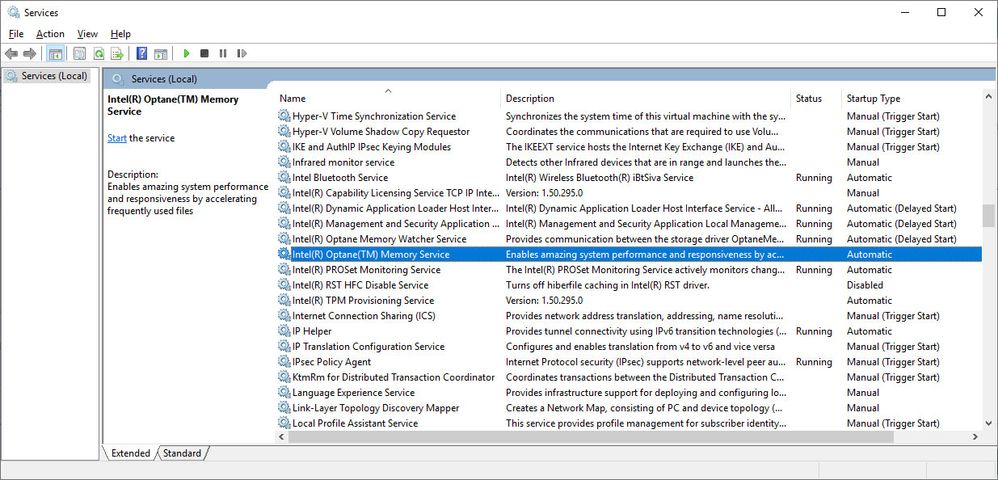
Task: Click the Restart Service toolbar icon
Action: 241,53
